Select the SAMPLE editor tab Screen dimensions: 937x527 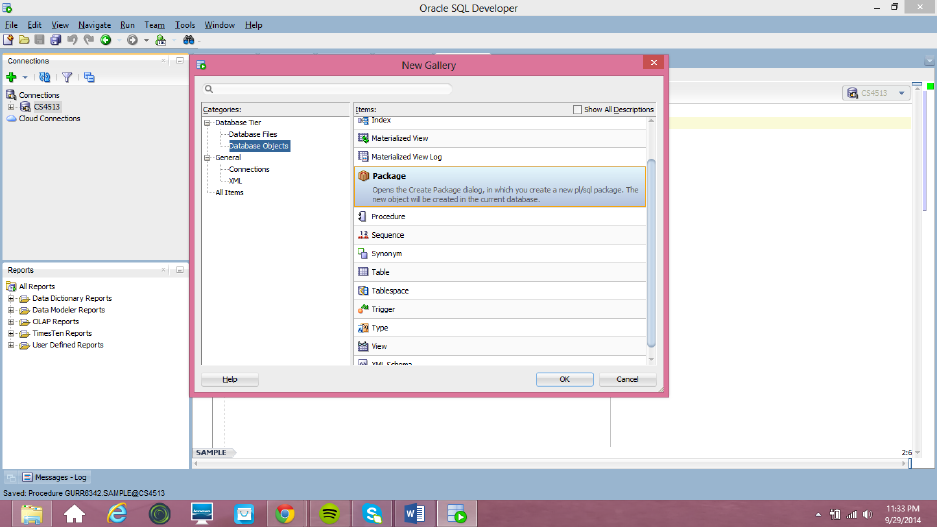coord(211,452)
